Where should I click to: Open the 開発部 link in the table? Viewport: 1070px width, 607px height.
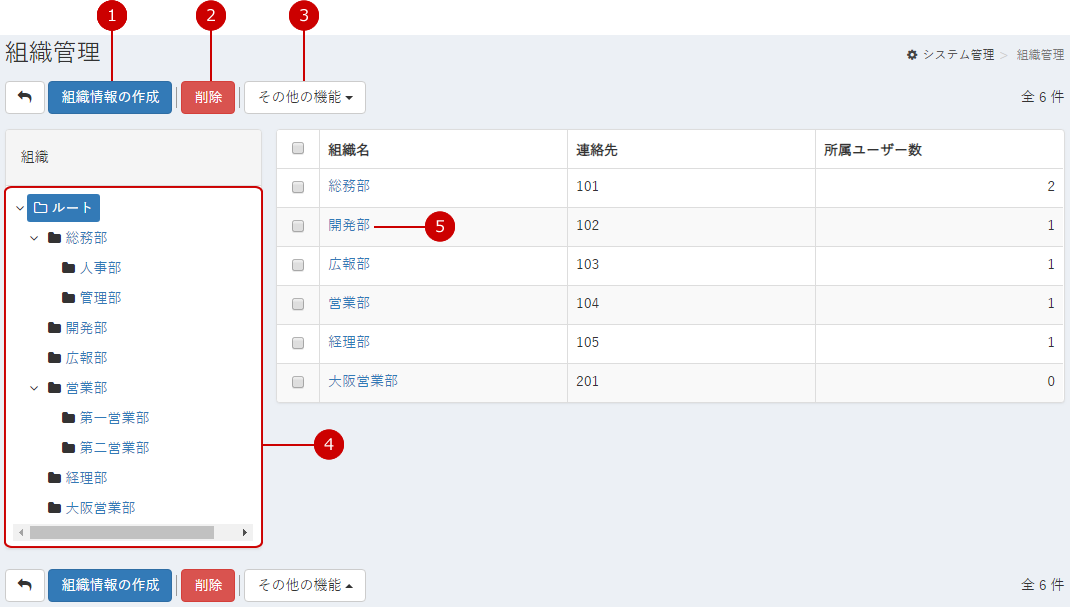[x=349, y=226]
